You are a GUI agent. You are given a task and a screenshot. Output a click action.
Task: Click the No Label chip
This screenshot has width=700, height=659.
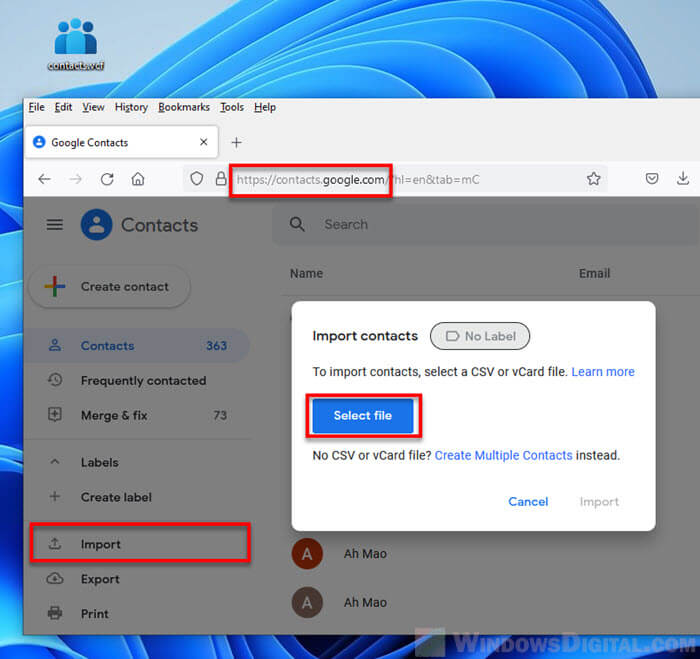(480, 336)
